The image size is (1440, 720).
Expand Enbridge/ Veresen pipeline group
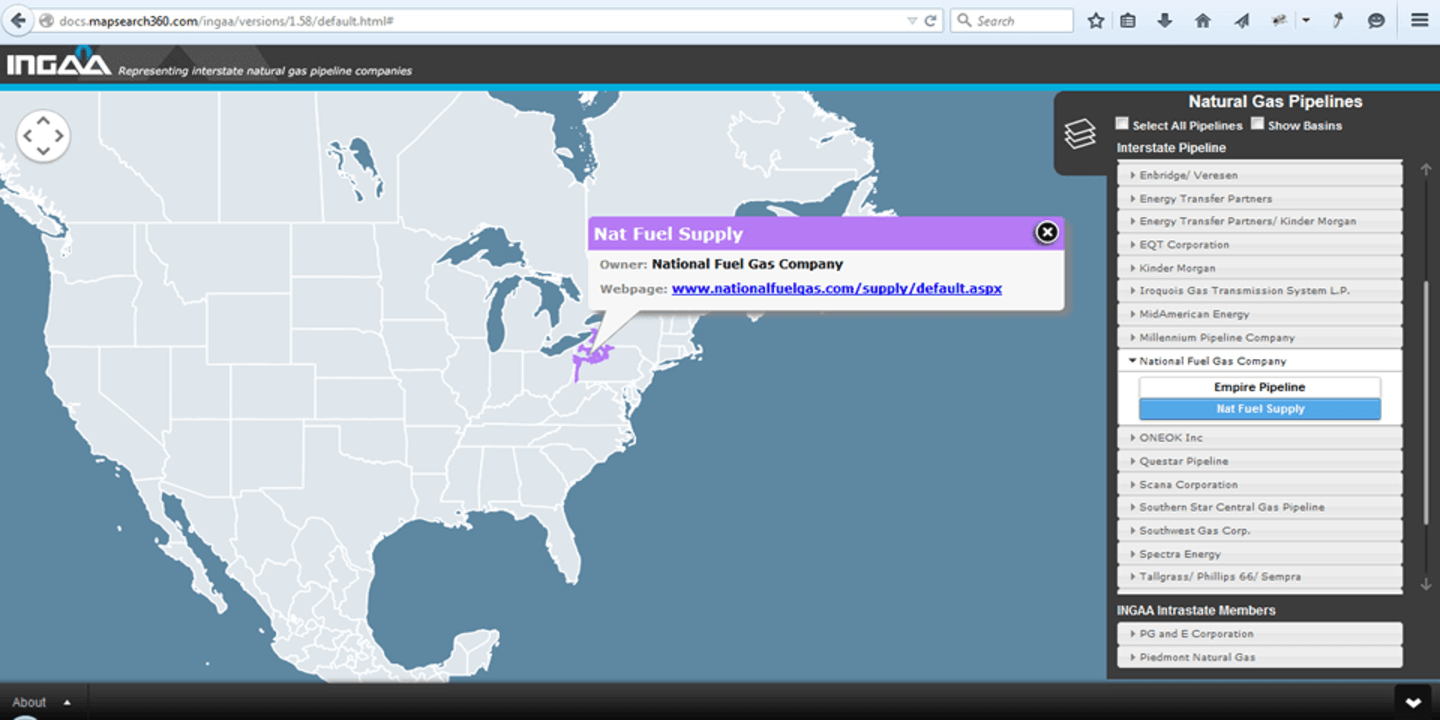click(x=1259, y=175)
